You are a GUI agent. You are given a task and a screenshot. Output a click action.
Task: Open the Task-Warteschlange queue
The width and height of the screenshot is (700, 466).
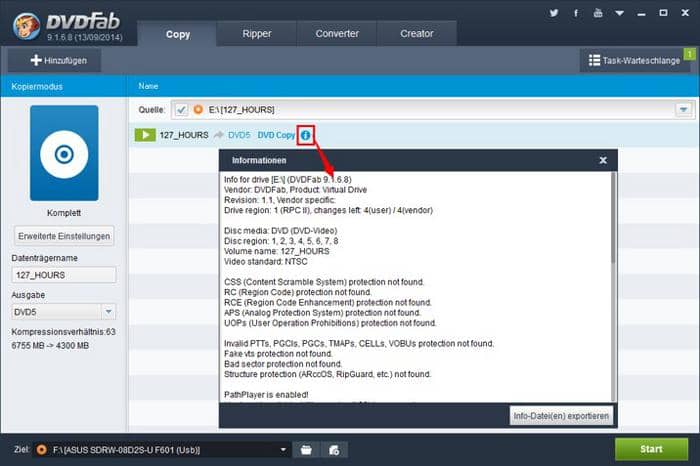tap(634, 60)
